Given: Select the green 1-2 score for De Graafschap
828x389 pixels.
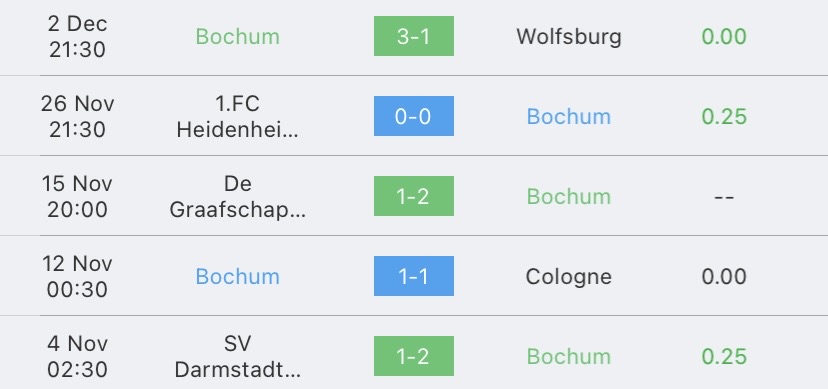Looking at the screenshot, I should [x=413, y=196].
